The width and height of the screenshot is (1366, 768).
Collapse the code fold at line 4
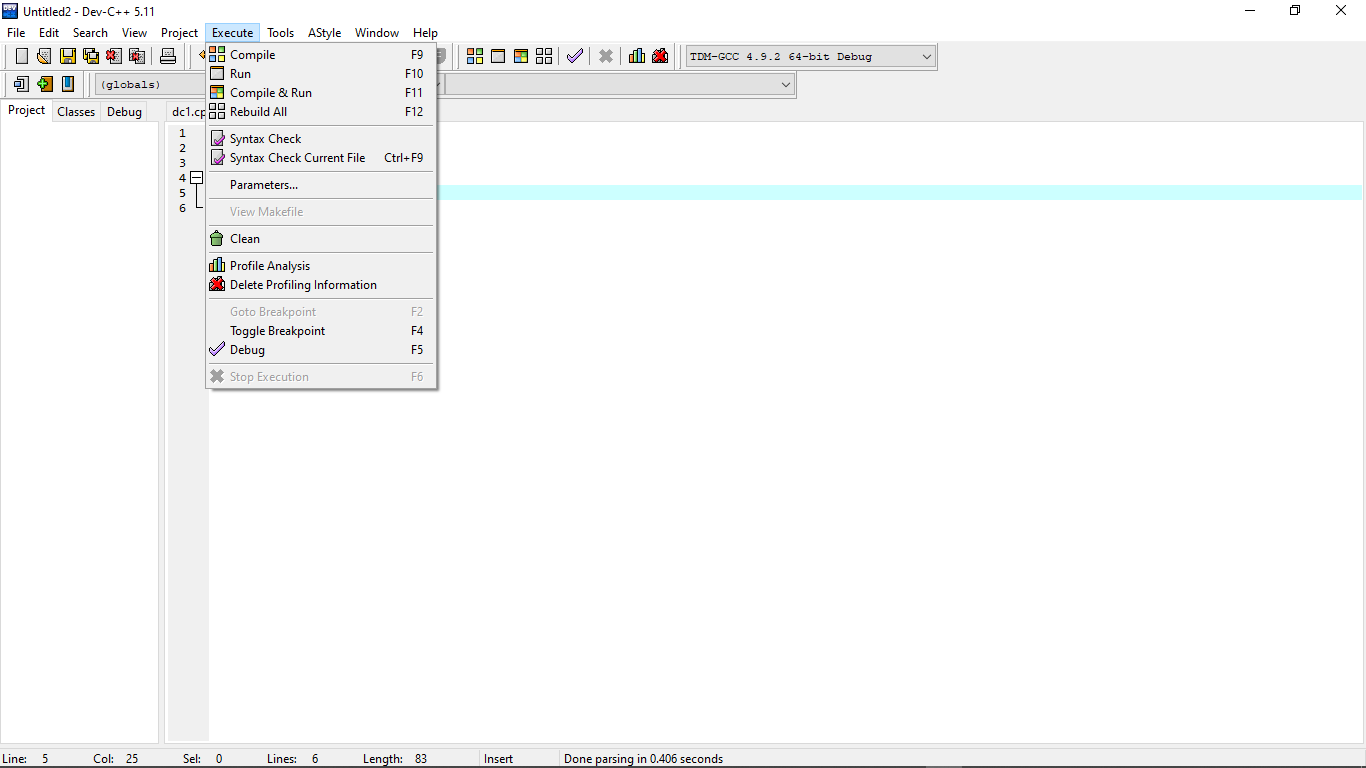click(x=196, y=178)
